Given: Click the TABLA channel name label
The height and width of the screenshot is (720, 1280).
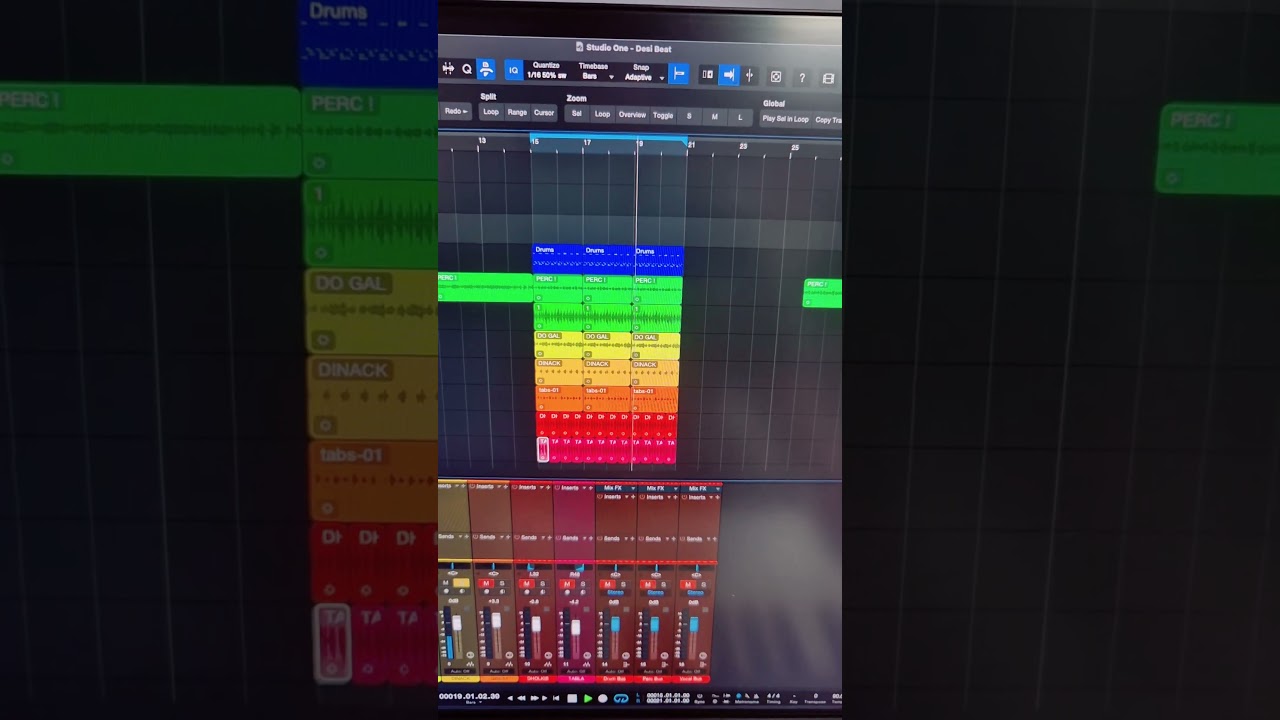Looking at the screenshot, I should coord(576,679).
